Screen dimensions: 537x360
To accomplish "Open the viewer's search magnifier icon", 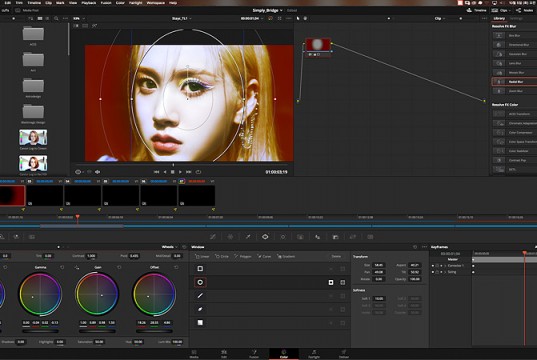I will (56, 18).
